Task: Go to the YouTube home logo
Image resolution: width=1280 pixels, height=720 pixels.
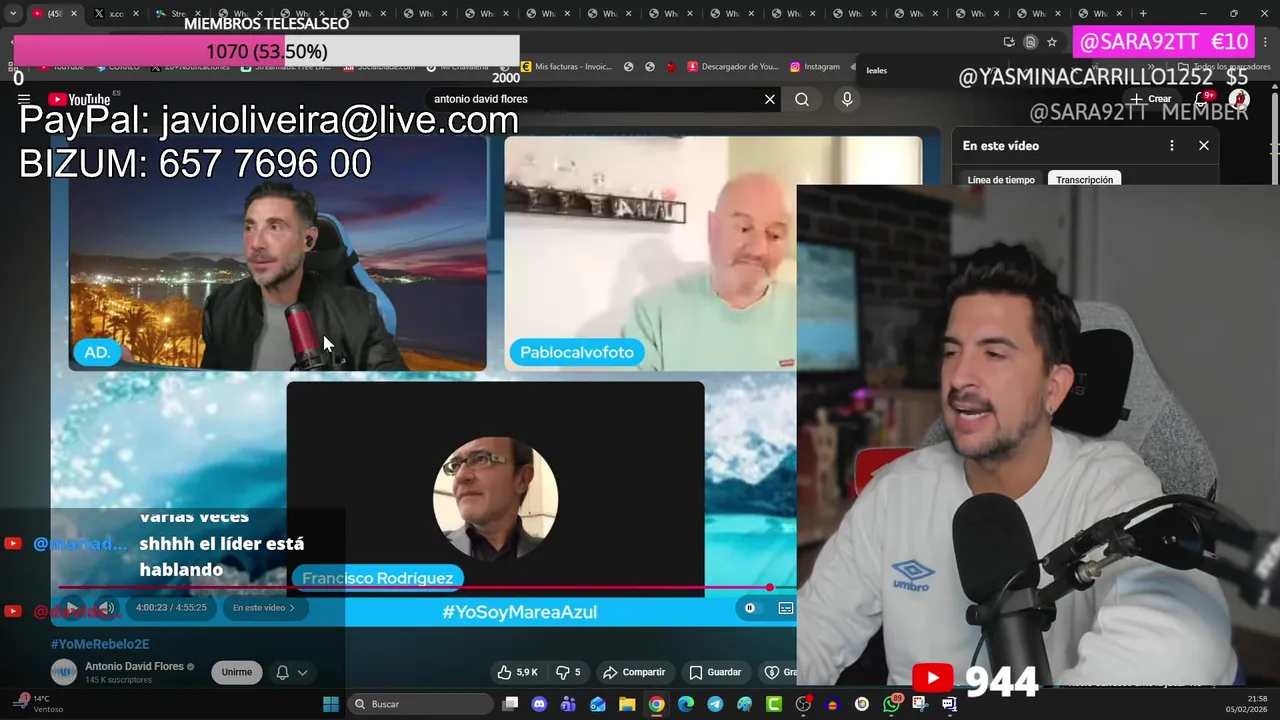Action: [79, 99]
